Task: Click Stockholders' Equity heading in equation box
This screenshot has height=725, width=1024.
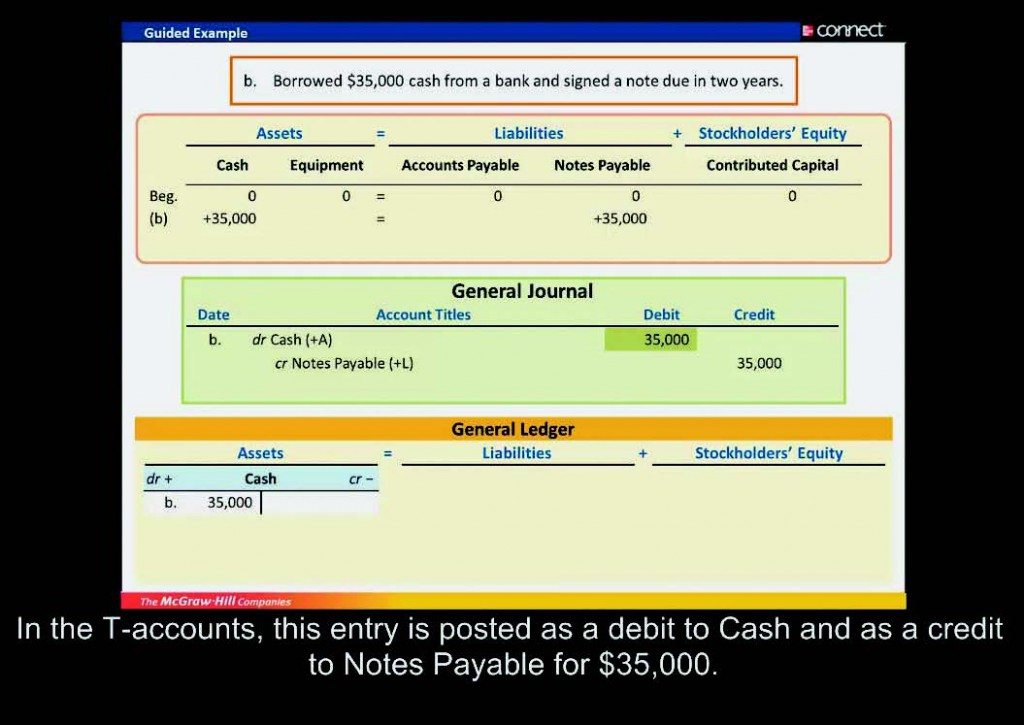Action: (773, 133)
